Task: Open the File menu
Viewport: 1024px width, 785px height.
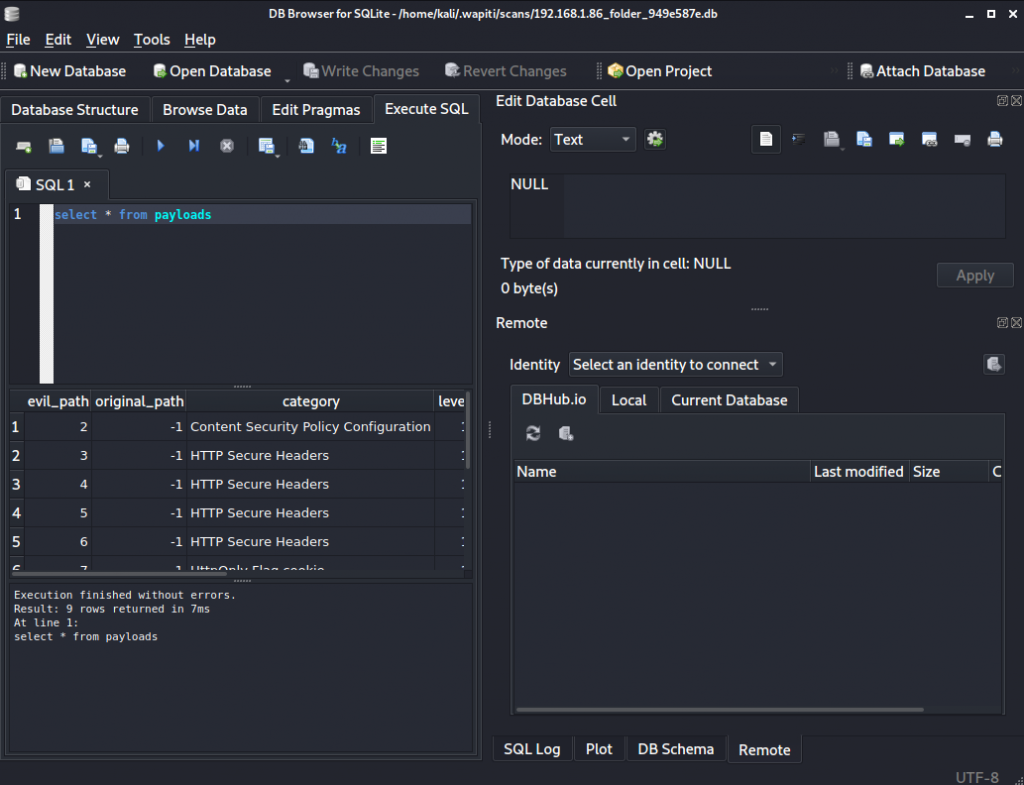Action: pyautogui.click(x=18, y=39)
